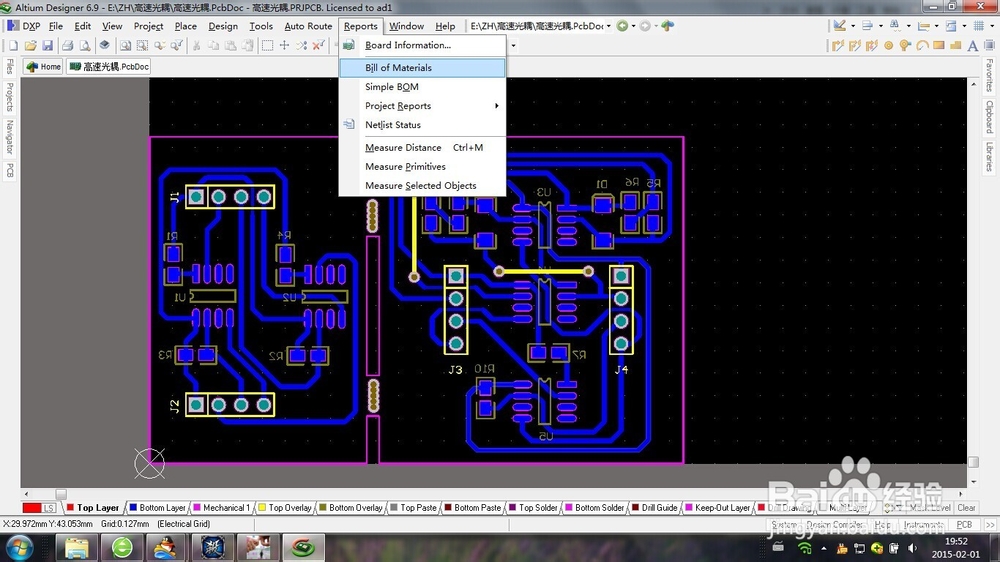Screen dimensions: 1000x562
Task: Open the Favorites side panel
Action: (x=989, y=75)
